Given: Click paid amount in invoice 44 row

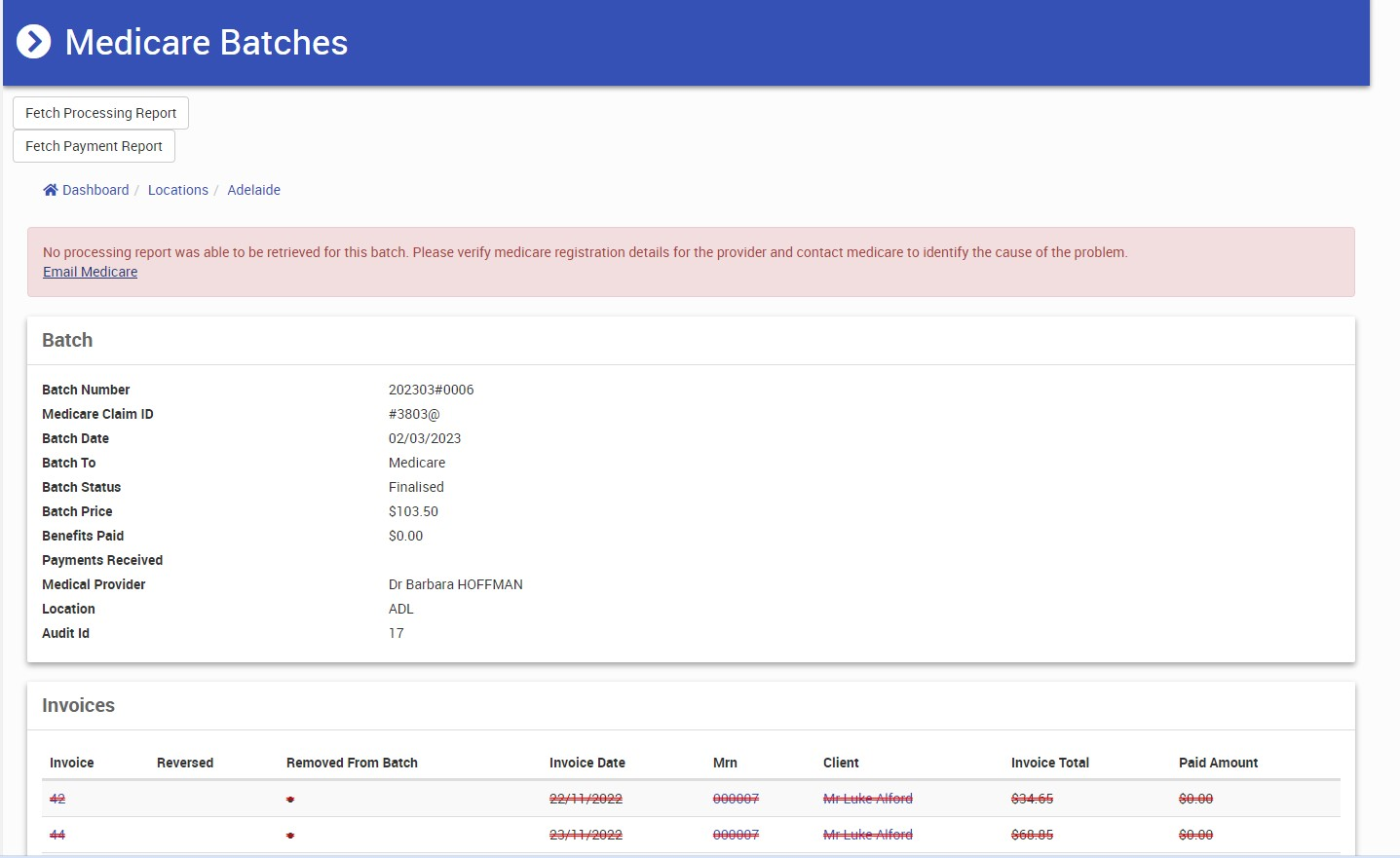Looking at the screenshot, I should (1195, 835).
